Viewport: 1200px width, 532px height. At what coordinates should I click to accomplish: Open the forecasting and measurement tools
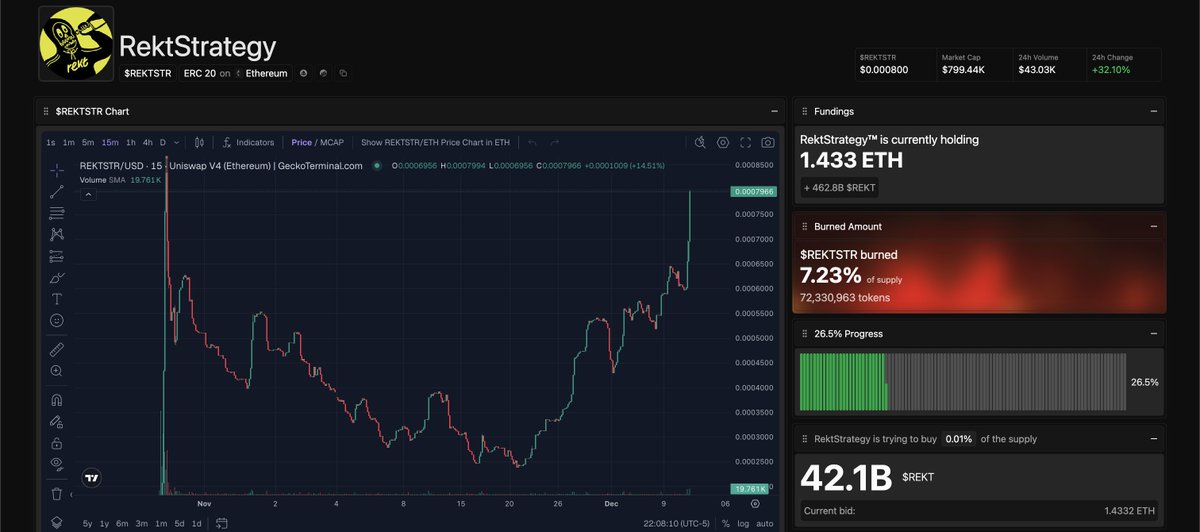coord(57,256)
